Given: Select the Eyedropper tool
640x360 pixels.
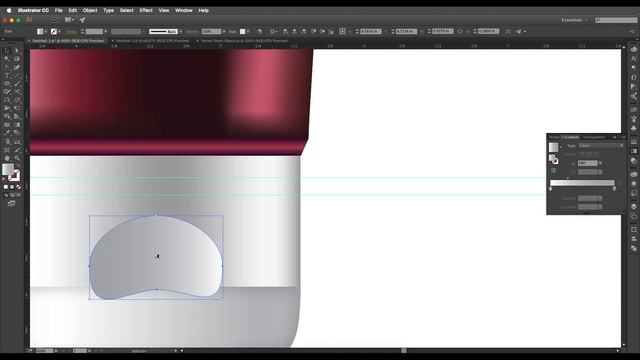Looking at the screenshot, I should tap(7, 133).
